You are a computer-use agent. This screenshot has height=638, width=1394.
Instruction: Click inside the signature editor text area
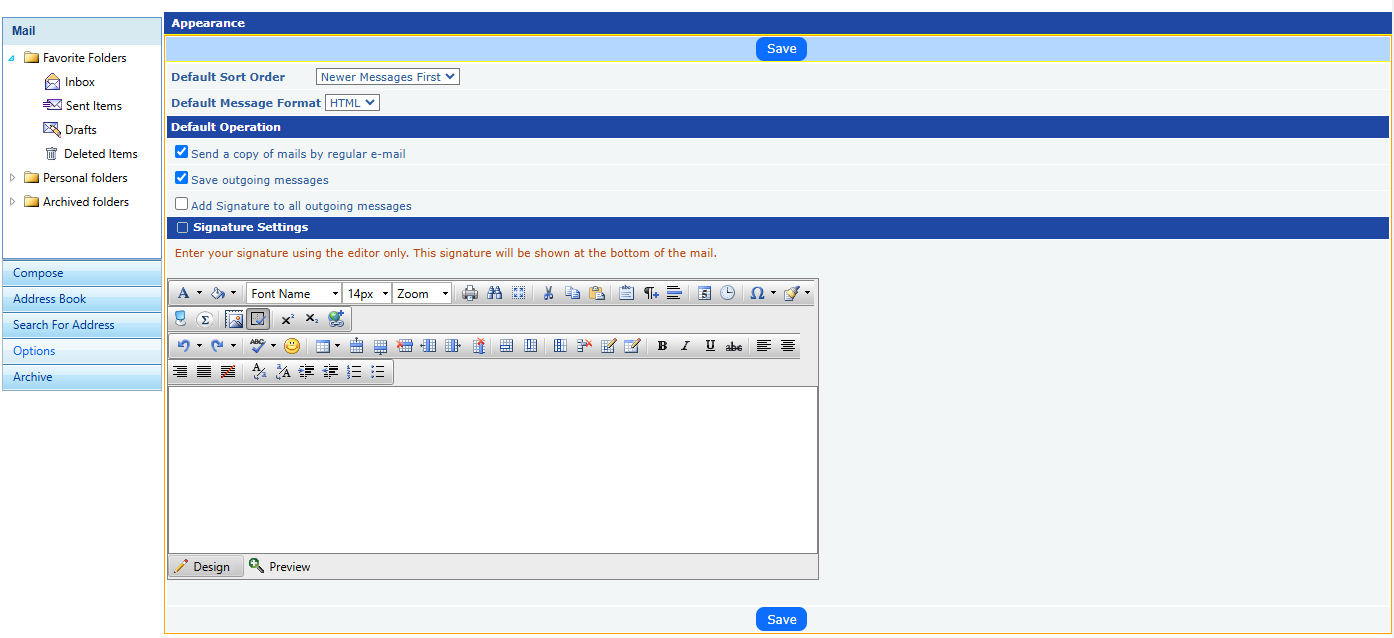pos(492,470)
